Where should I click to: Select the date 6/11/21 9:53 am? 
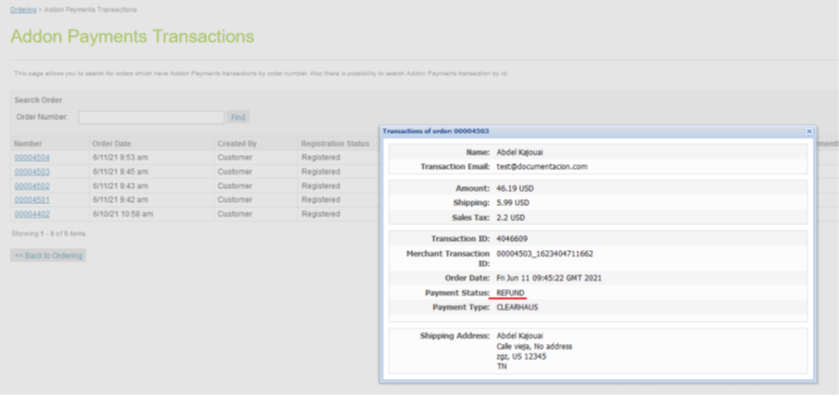[120, 157]
